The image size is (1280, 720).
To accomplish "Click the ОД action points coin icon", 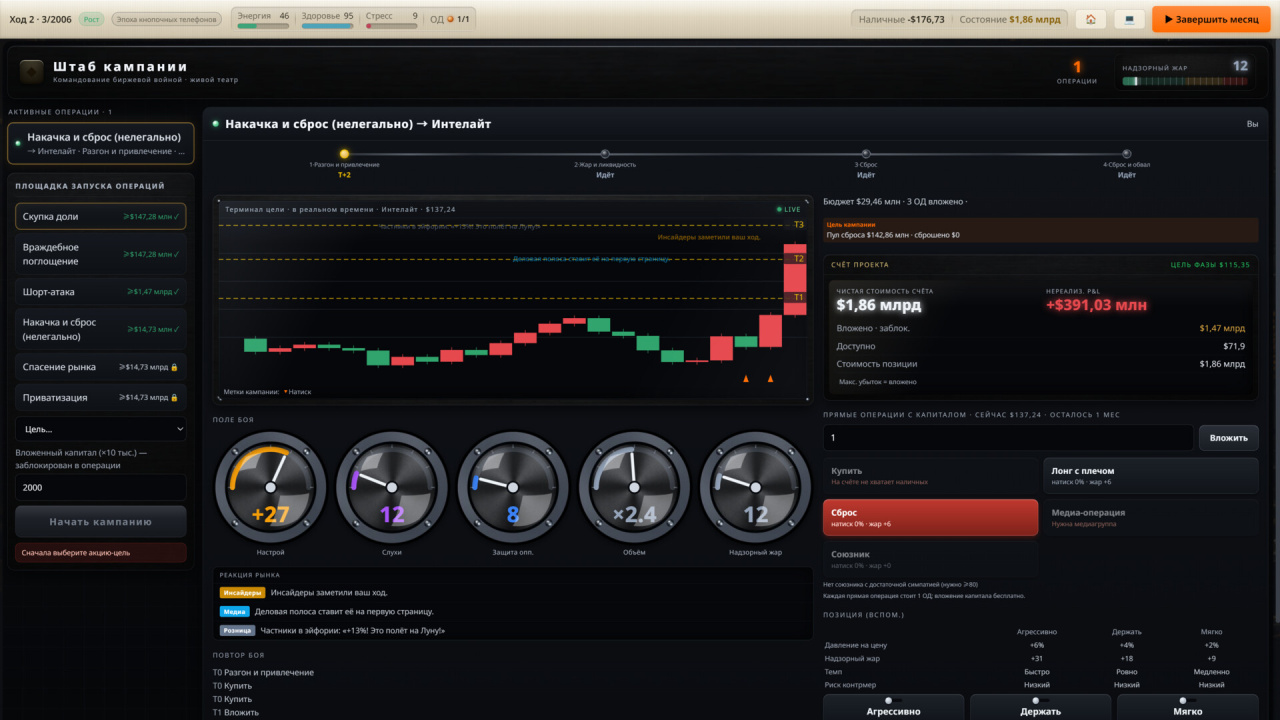I will [x=450, y=19].
